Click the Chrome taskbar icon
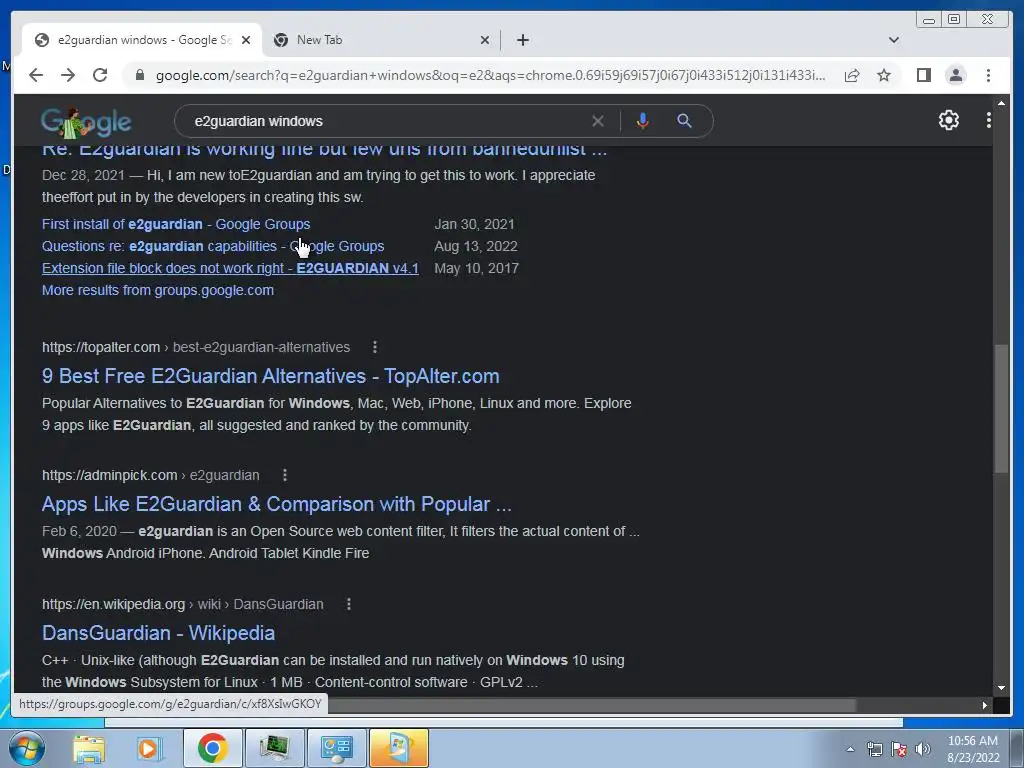The width and height of the screenshot is (1024, 768). (212, 748)
